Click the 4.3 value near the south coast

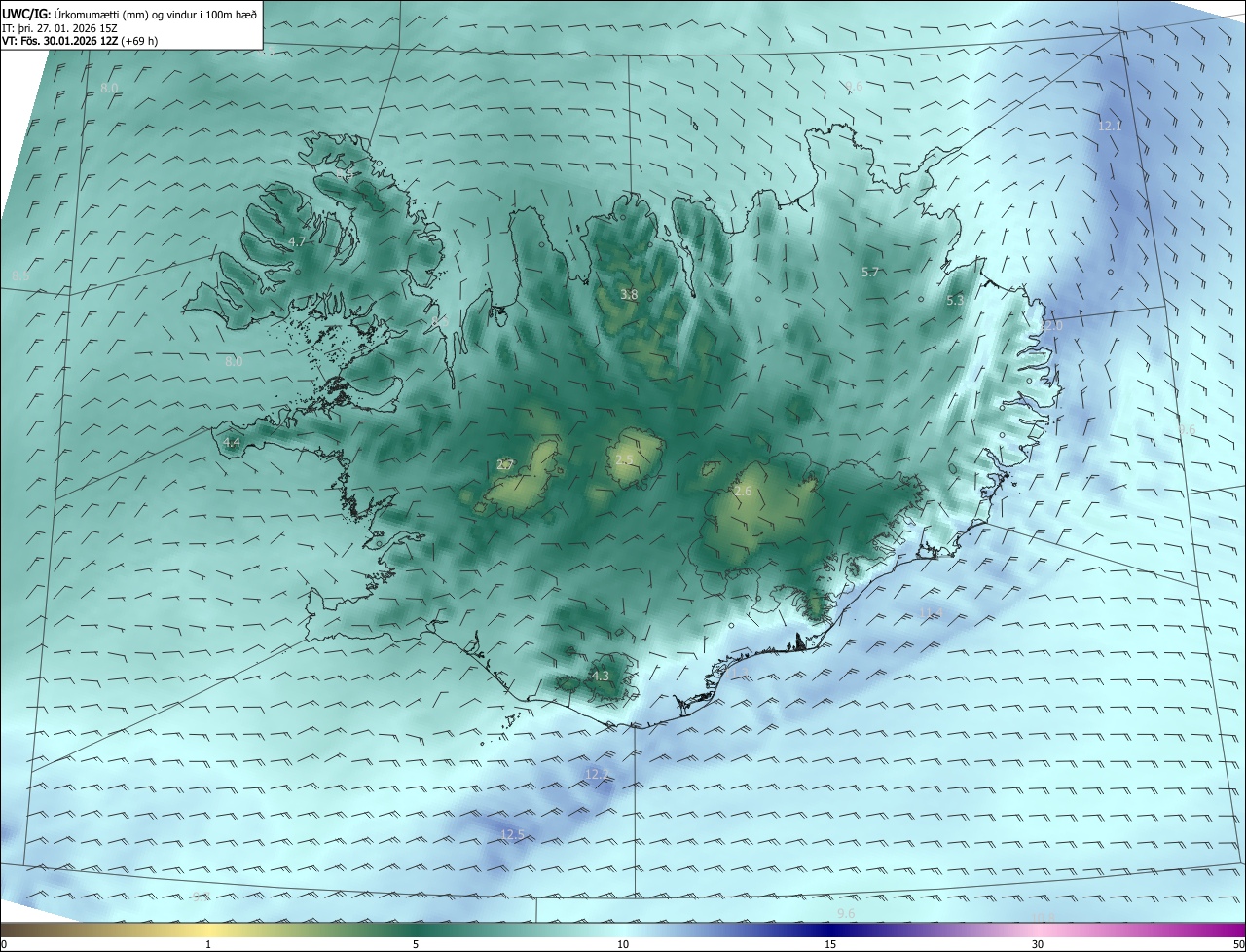click(x=600, y=676)
